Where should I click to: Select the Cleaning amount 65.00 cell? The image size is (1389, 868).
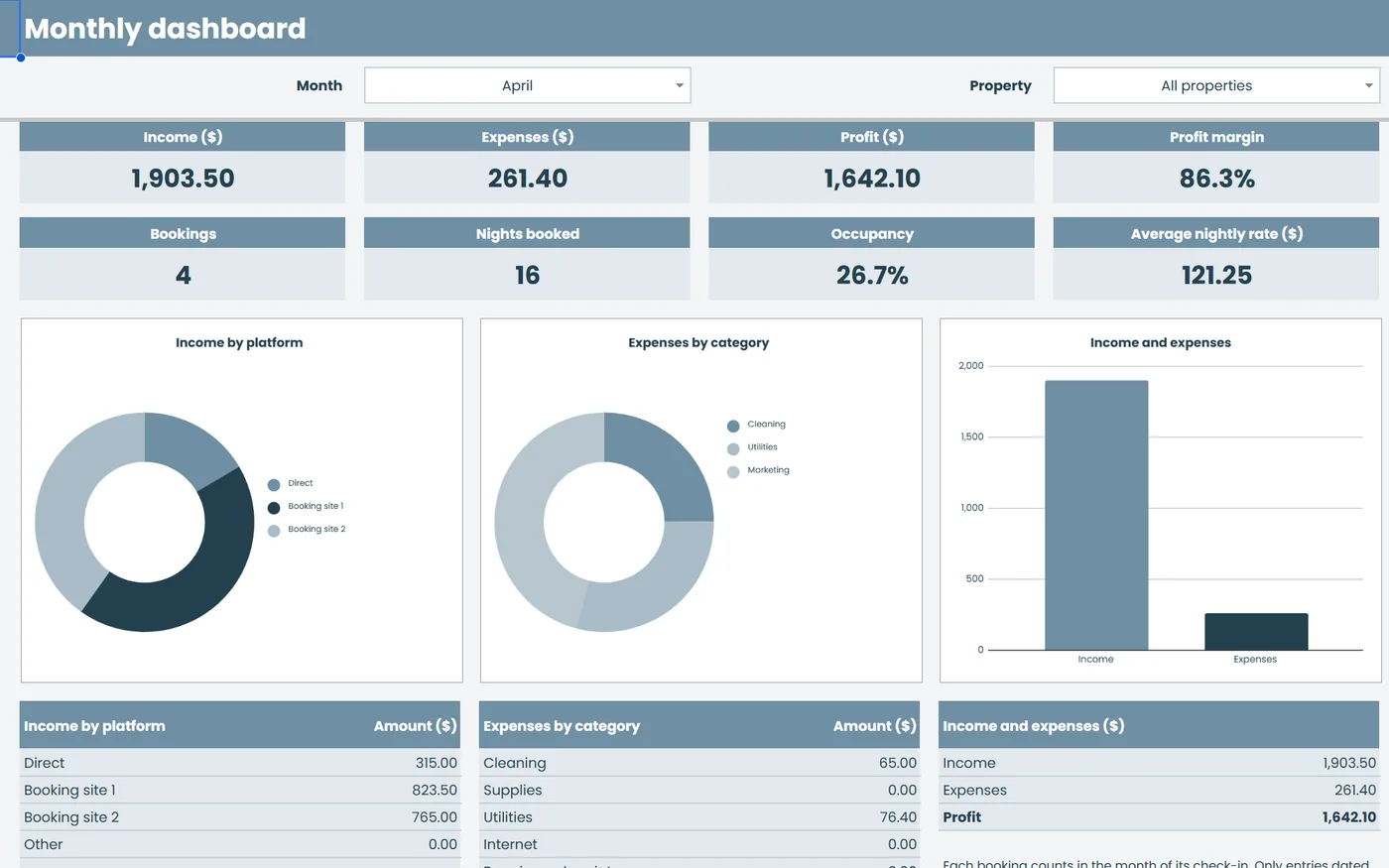(897, 763)
